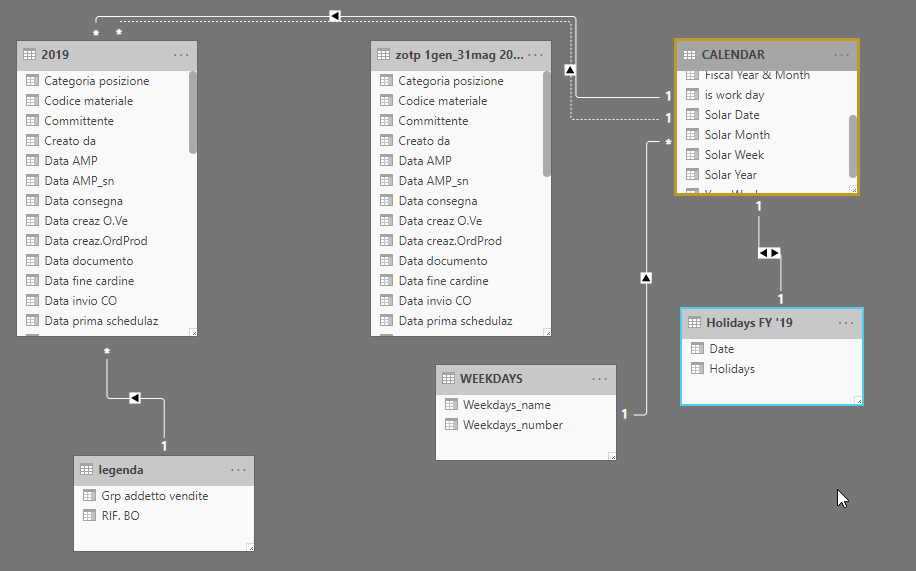This screenshot has height=571, width=916.
Task: Select 'Solar Week' field in CALENDAR
Action: tap(734, 155)
